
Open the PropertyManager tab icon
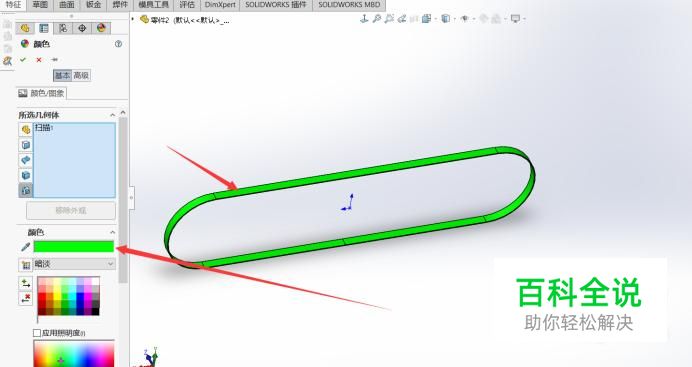click(44, 28)
